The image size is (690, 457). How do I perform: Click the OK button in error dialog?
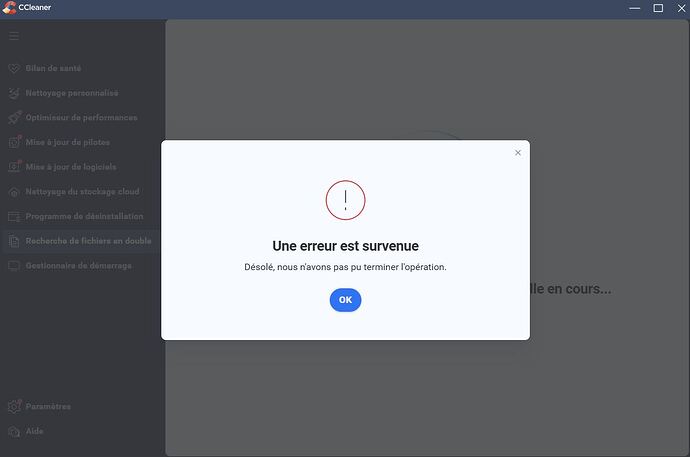[x=345, y=300]
